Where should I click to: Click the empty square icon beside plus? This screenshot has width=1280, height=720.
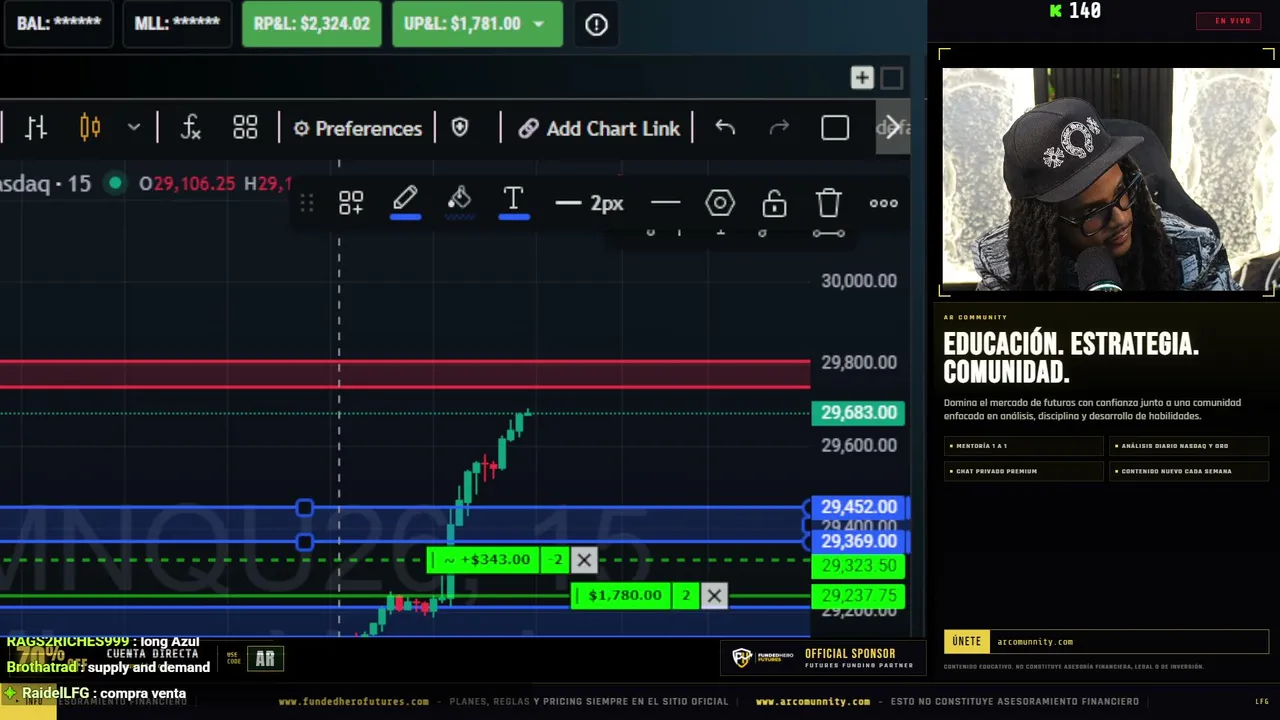tap(892, 78)
